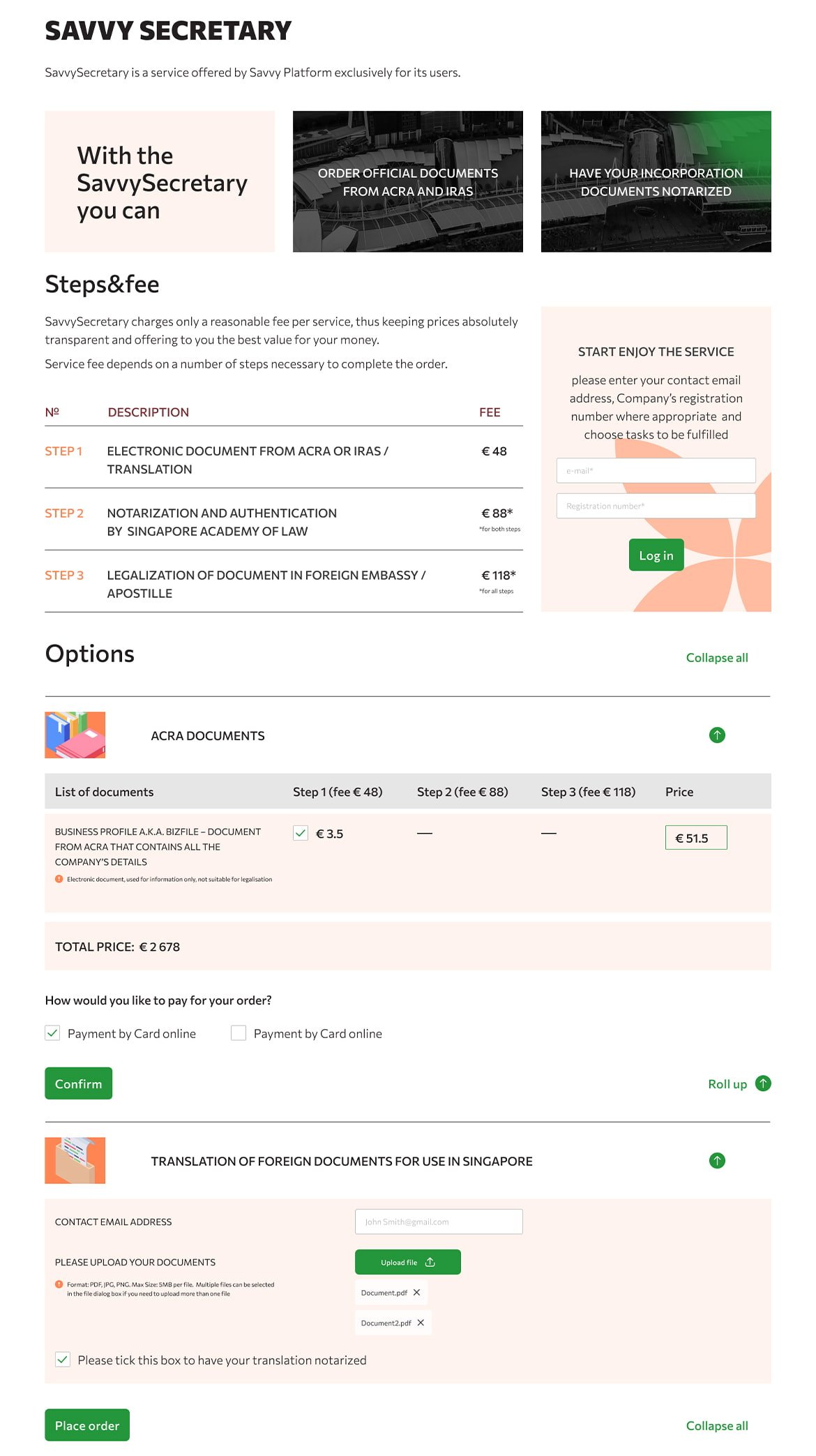Click Collapse all link beside Options heading
Screen dimensions: 816x1456
[716, 658]
